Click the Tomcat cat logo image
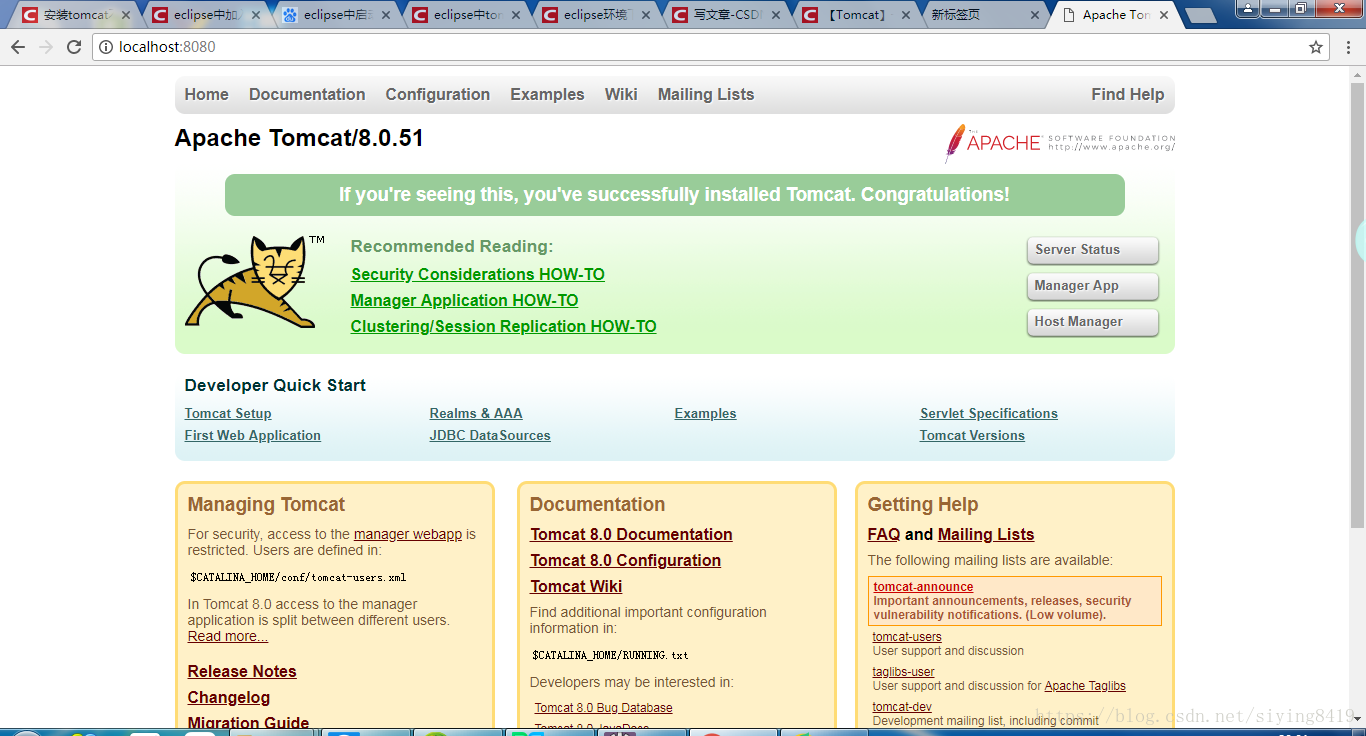 pos(255,282)
